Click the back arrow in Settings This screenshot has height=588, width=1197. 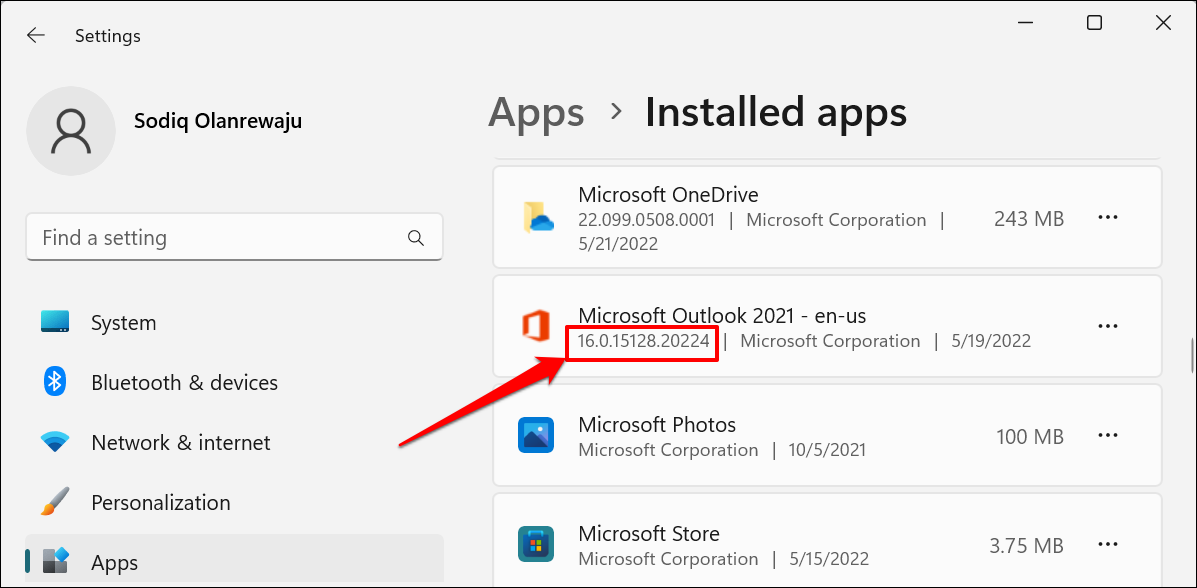click(x=36, y=35)
